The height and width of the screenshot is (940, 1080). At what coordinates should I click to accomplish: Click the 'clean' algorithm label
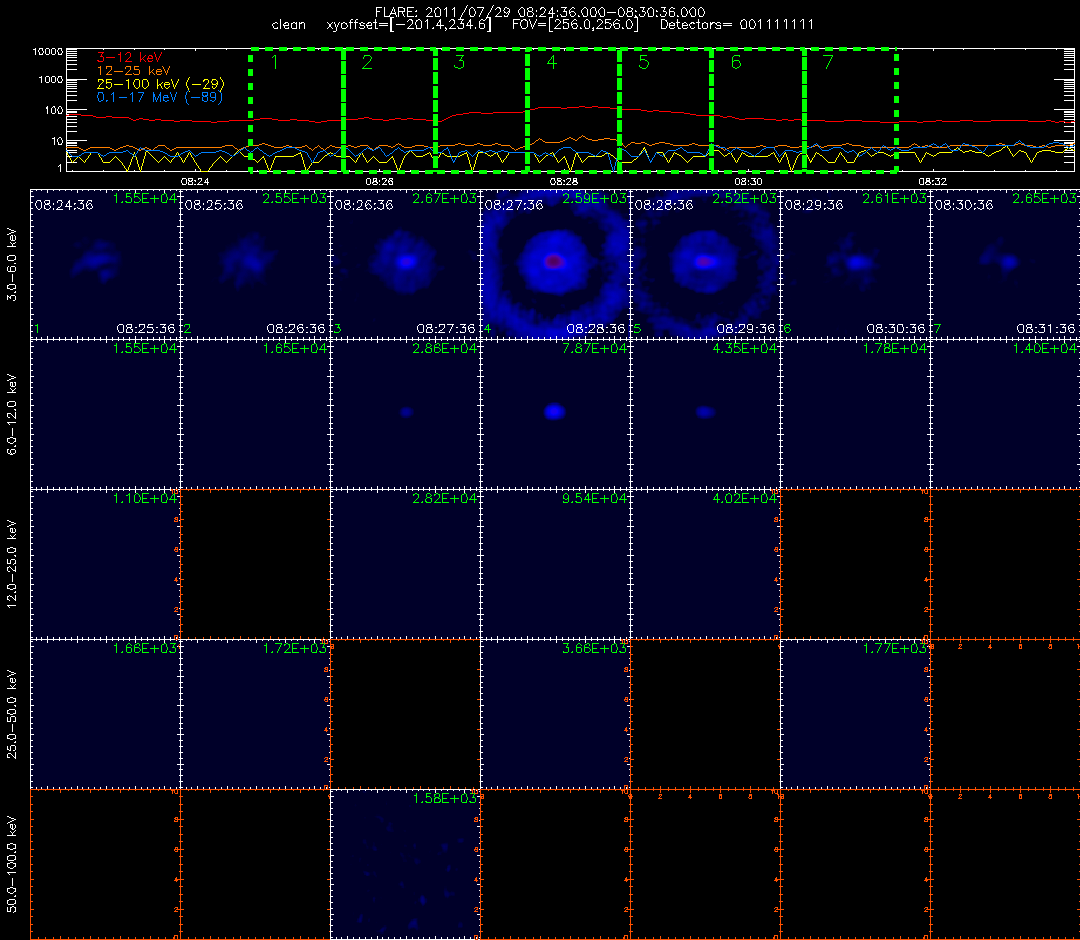(289, 25)
